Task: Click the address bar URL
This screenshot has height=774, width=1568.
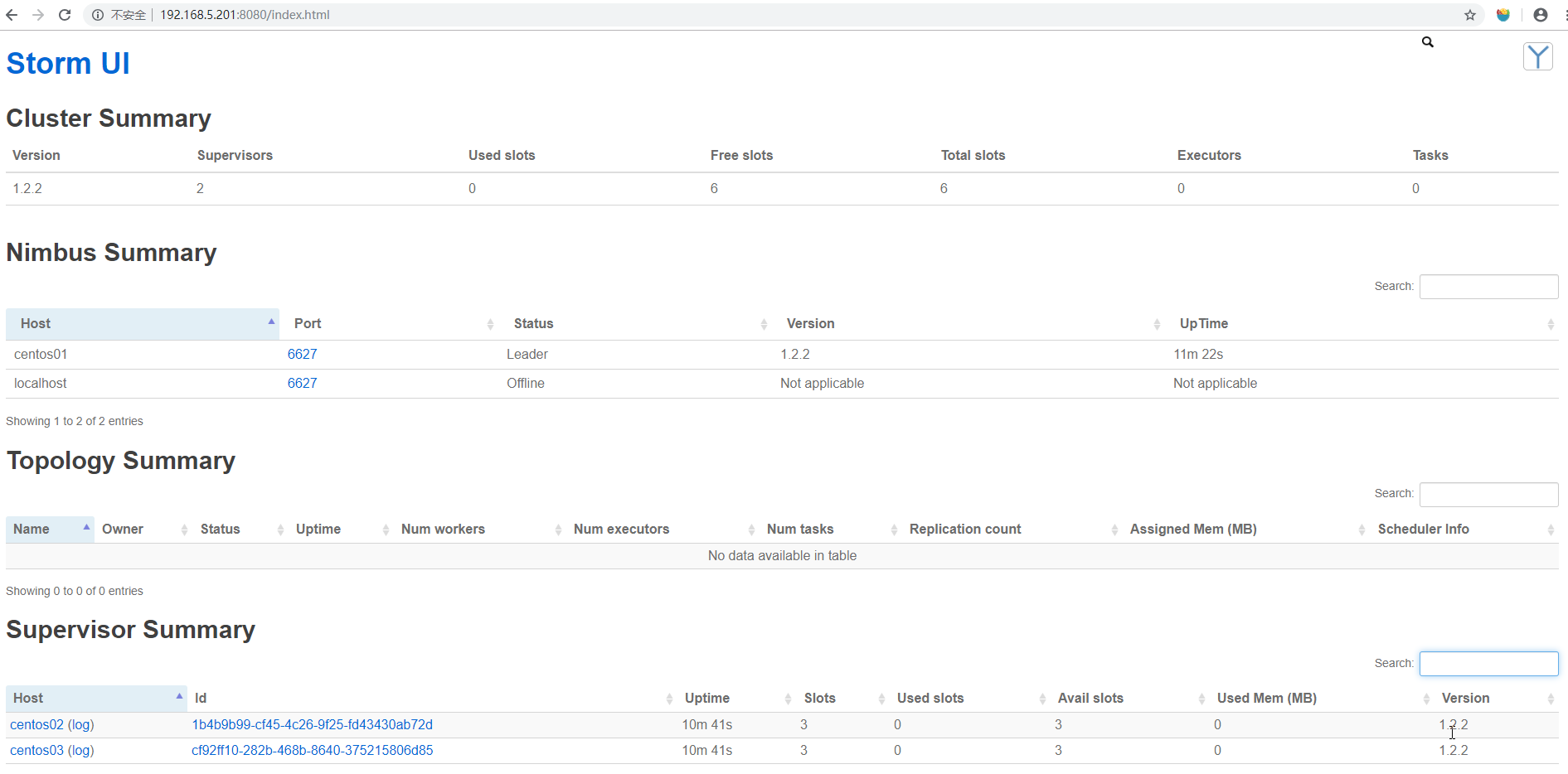Action: [x=245, y=15]
